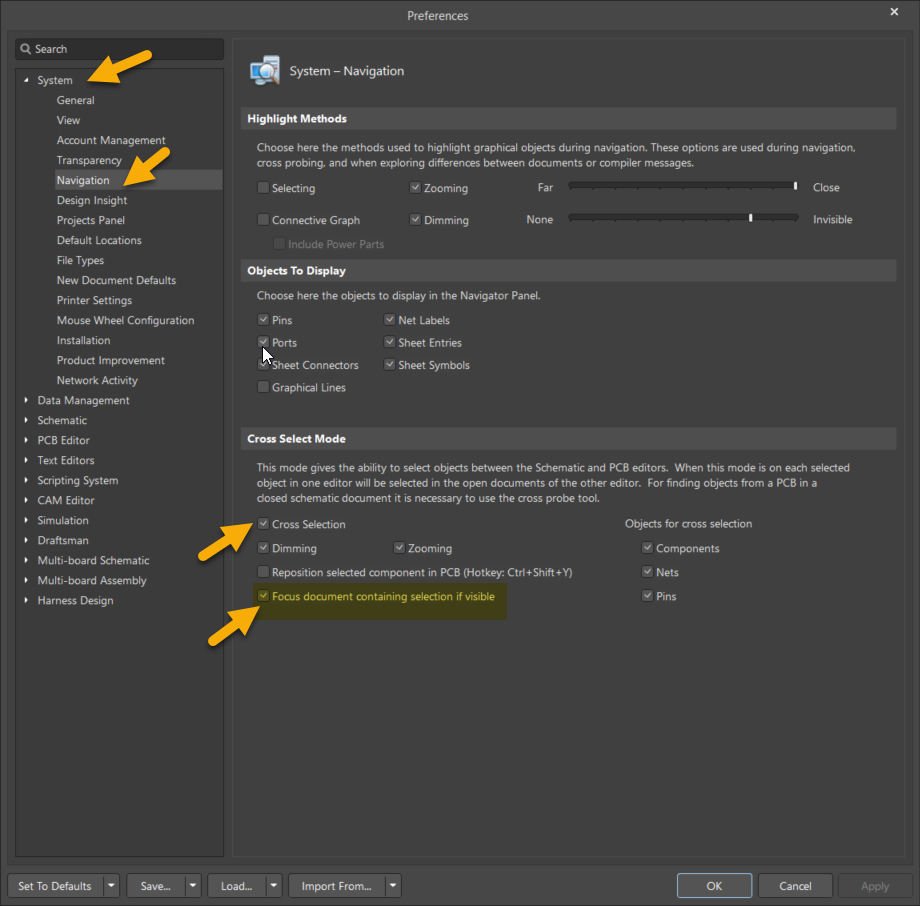Toggle Focus document containing selection if visible

[x=263, y=596]
